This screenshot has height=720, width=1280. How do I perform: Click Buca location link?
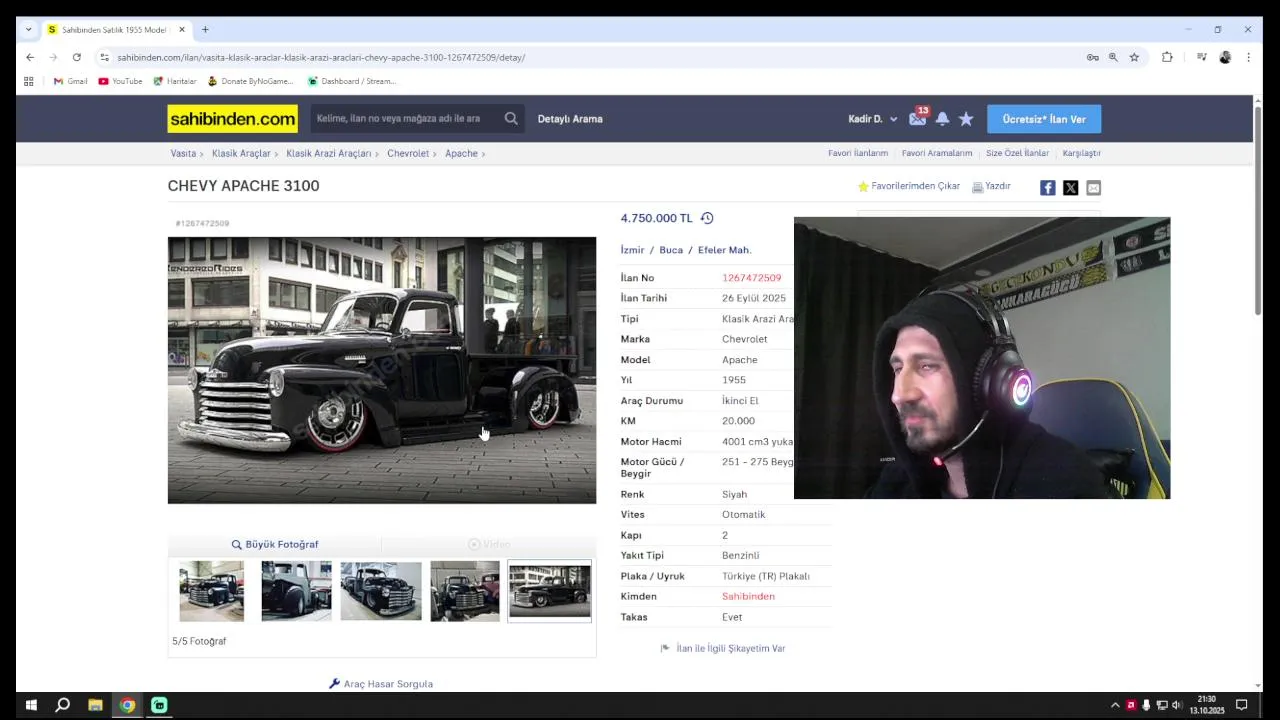(671, 250)
